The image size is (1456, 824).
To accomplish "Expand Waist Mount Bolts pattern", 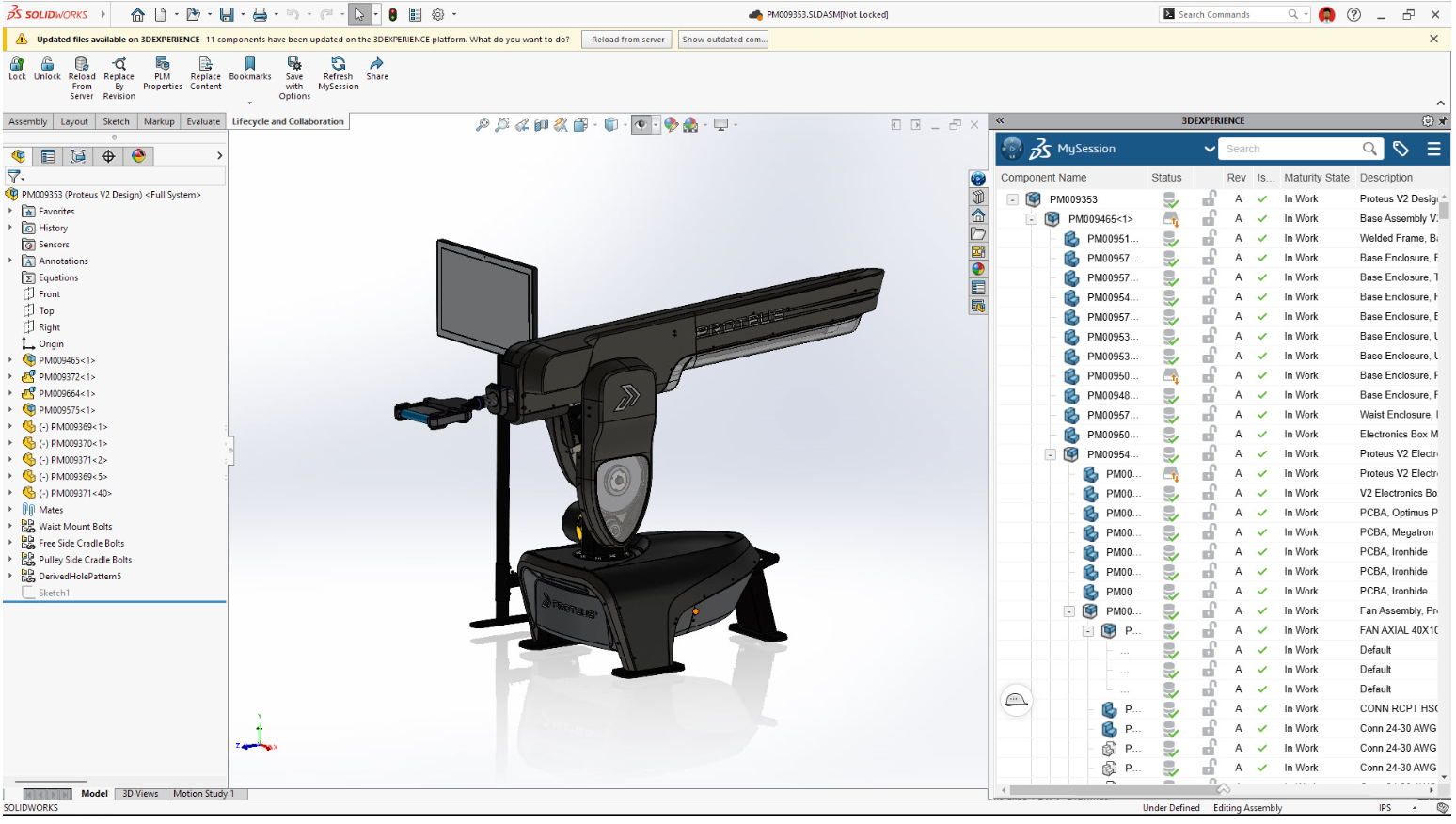I will coord(10,527).
